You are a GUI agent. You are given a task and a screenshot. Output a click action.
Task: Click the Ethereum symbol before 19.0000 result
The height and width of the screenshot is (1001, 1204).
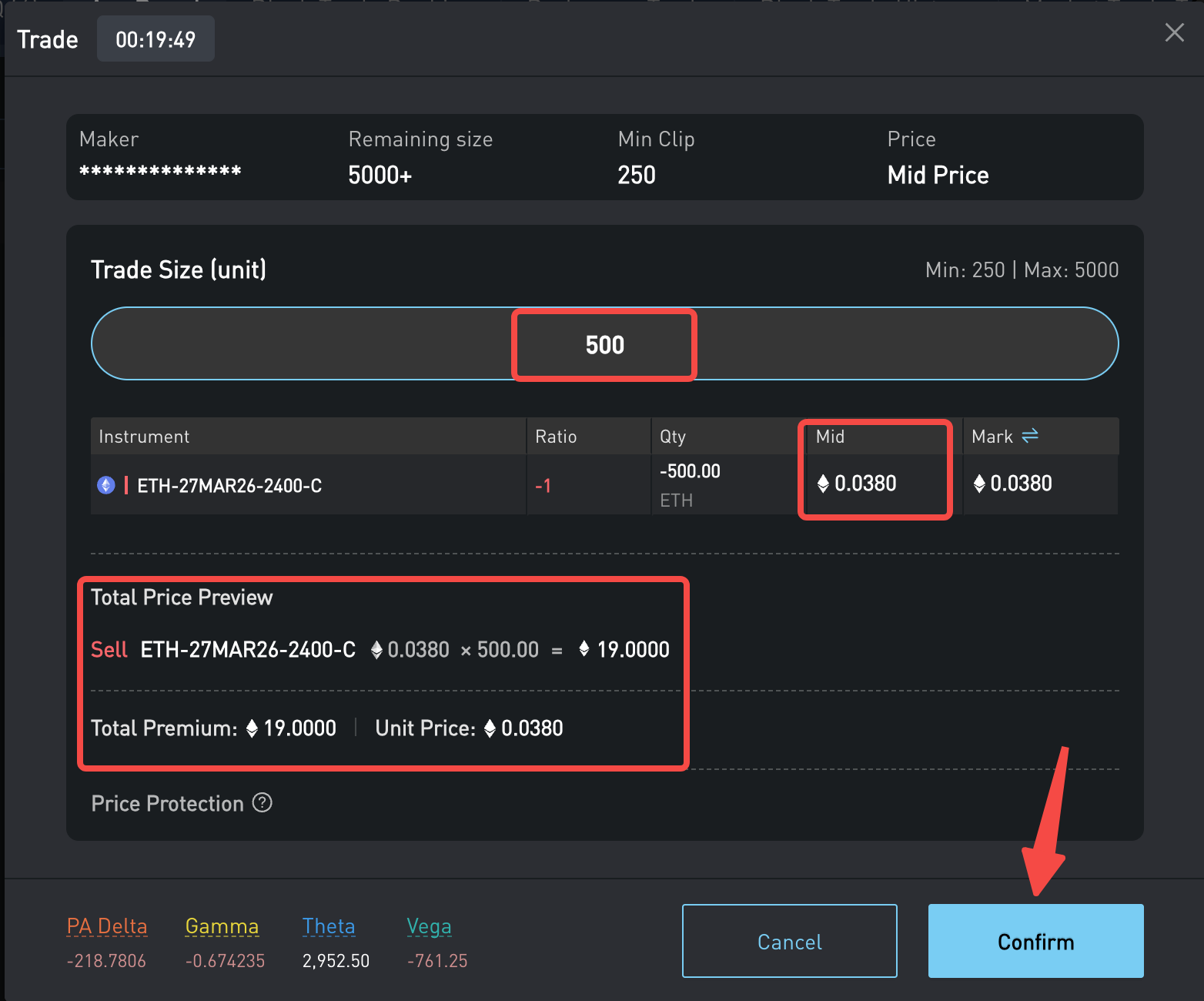584,649
